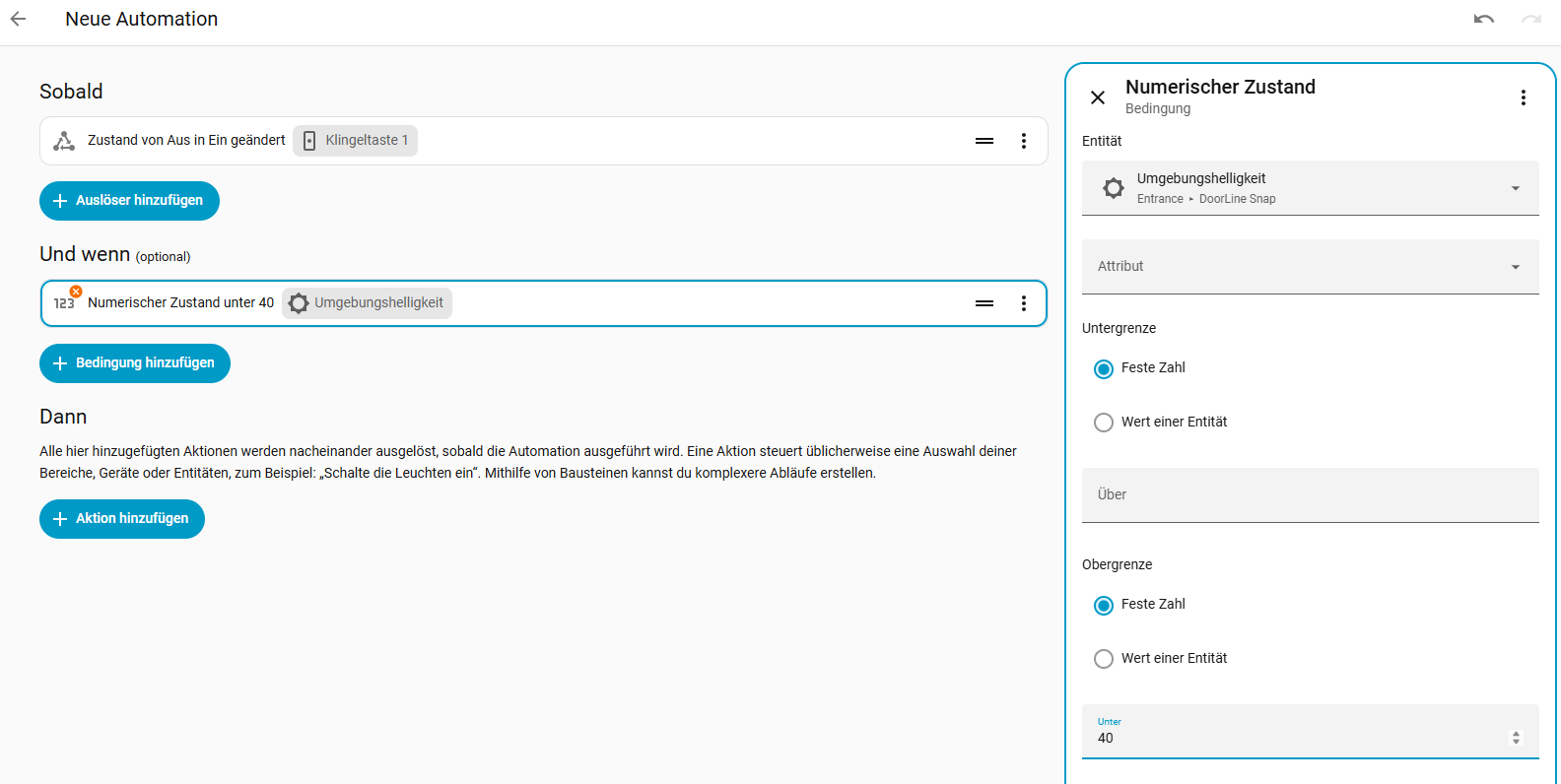Viewport: 1561px width, 784px height.
Task: Open three-dot menu of the Klingeltaste trigger row
Action: 1024,141
